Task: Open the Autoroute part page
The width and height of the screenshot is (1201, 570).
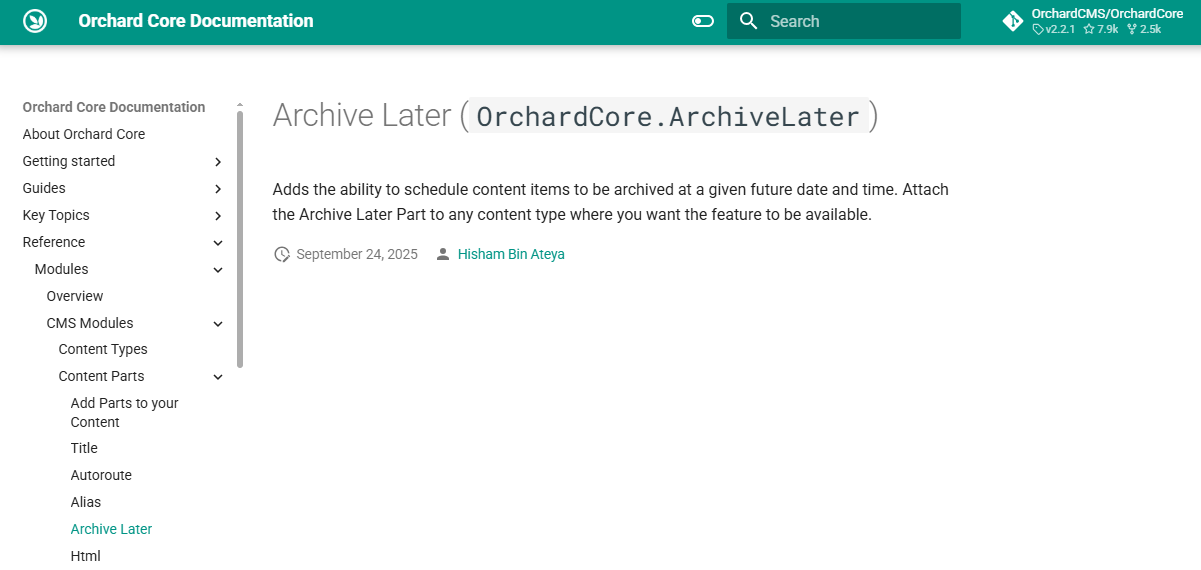Action: click(101, 475)
